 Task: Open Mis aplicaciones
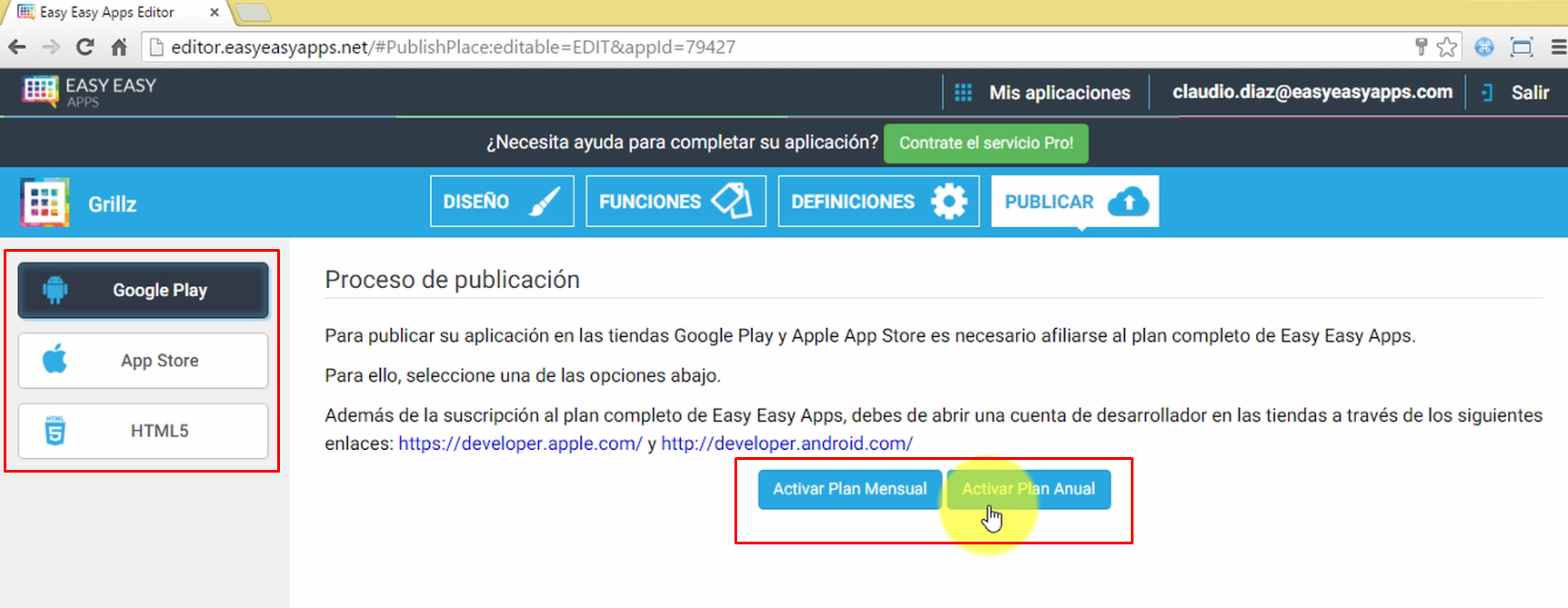pyautogui.click(x=1060, y=93)
